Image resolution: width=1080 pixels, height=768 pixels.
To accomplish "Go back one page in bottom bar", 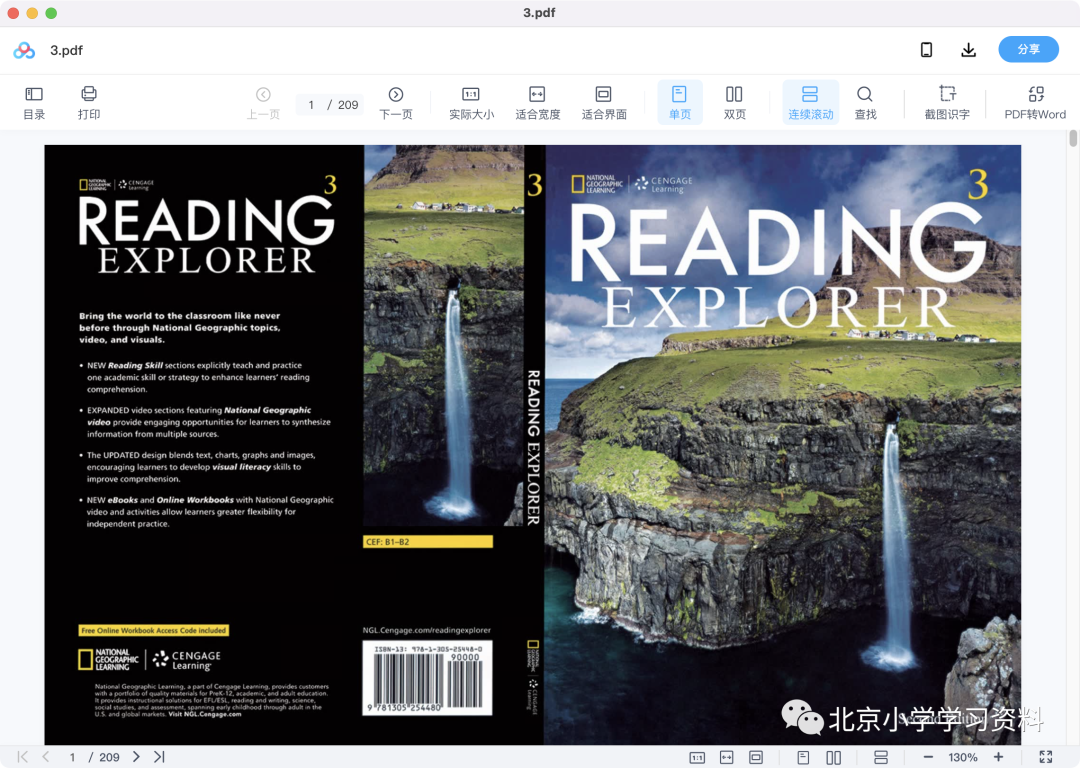I will click(x=46, y=757).
